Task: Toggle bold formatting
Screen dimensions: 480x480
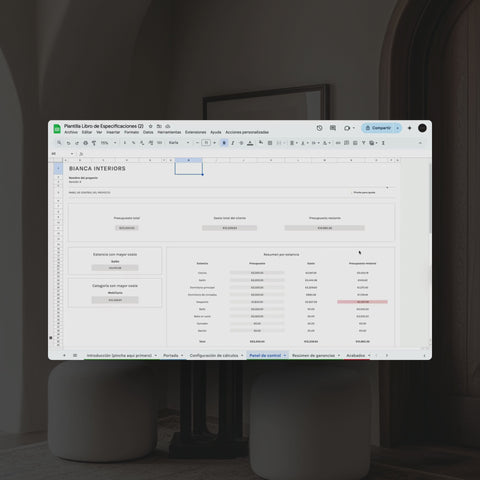Action: (x=224, y=143)
